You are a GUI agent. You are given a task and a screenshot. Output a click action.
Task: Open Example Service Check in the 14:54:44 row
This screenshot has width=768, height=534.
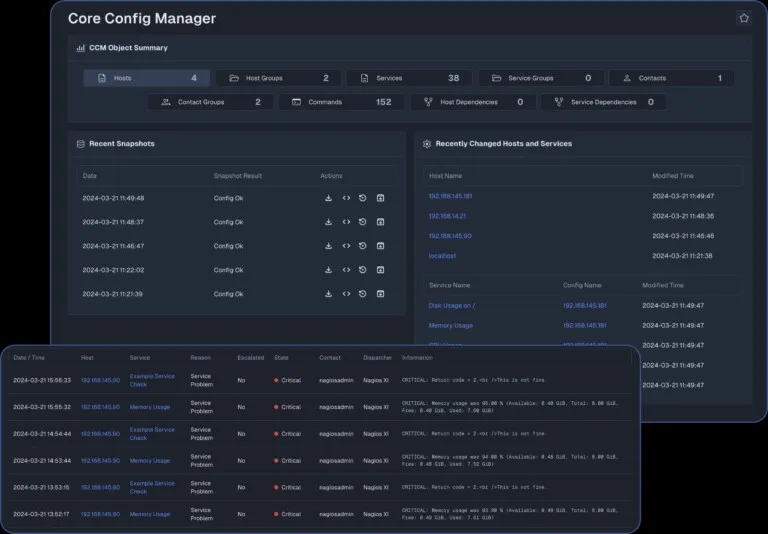click(x=152, y=434)
